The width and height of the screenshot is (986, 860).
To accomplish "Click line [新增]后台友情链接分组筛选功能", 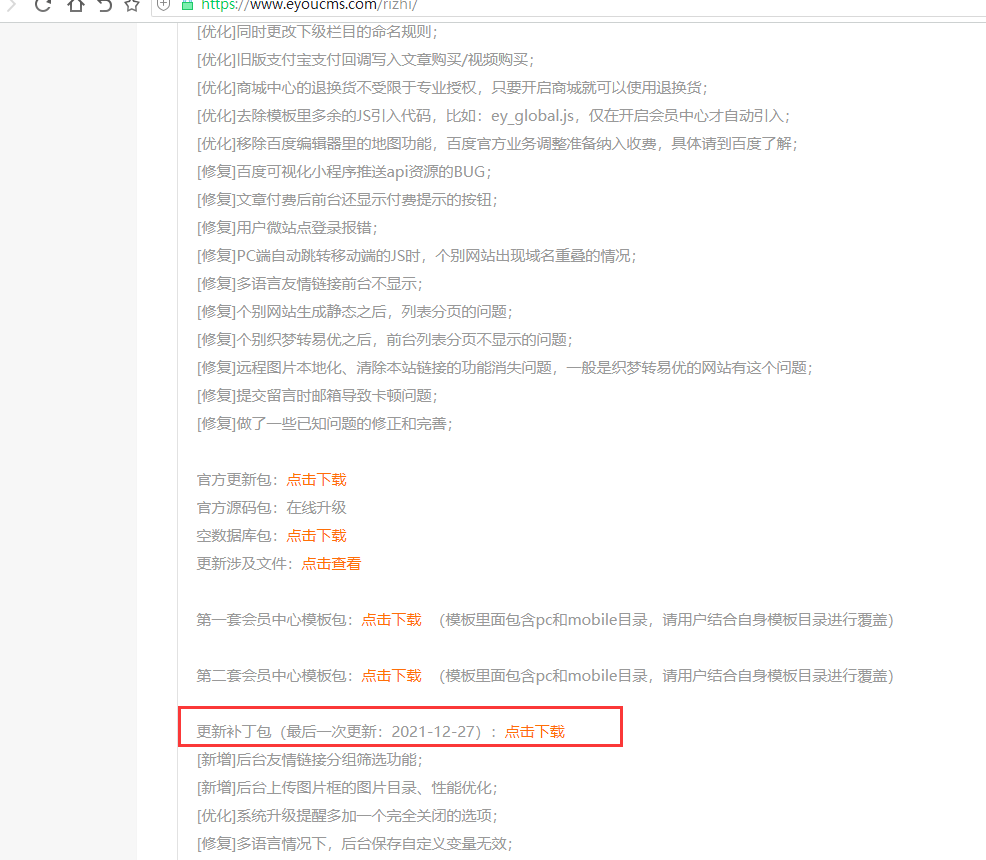I will (x=309, y=759).
